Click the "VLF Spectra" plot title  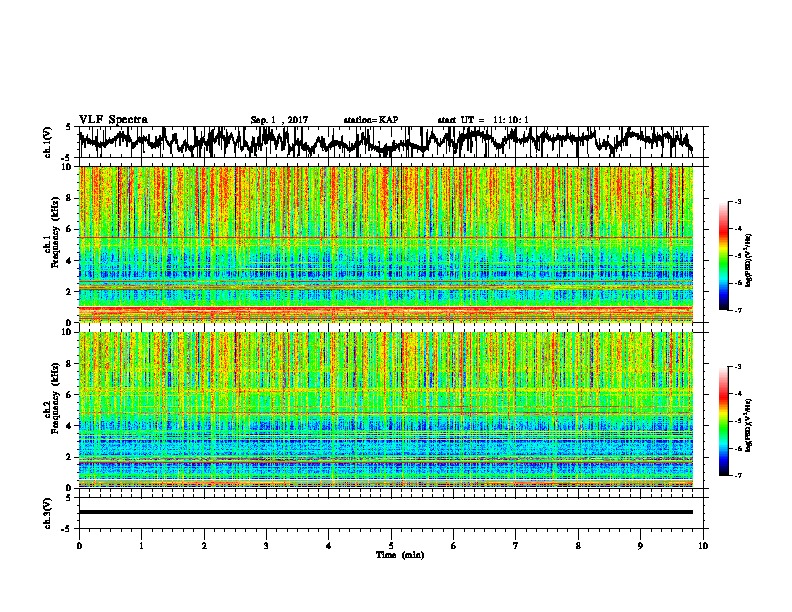(x=113, y=120)
